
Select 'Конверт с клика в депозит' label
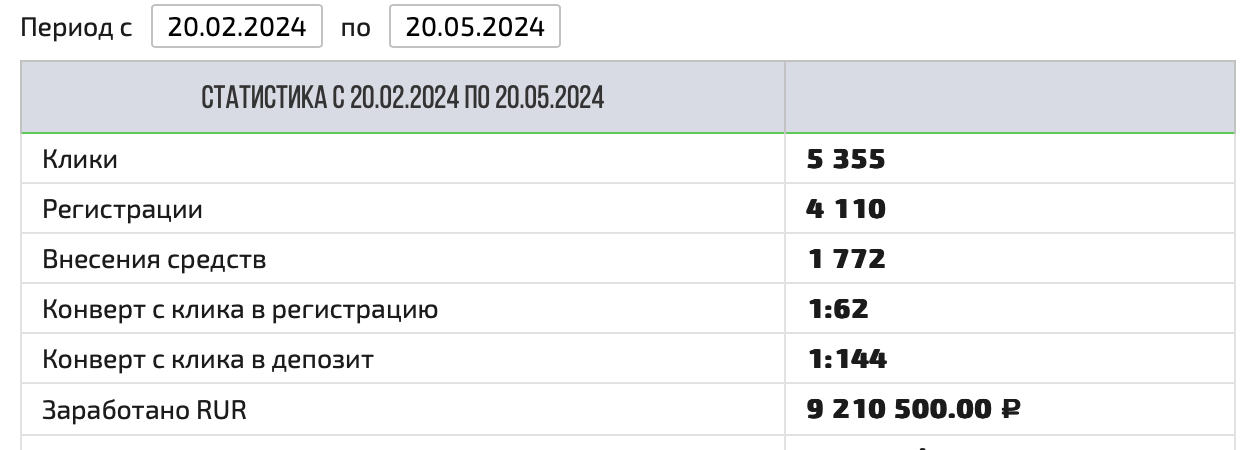tap(208, 359)
